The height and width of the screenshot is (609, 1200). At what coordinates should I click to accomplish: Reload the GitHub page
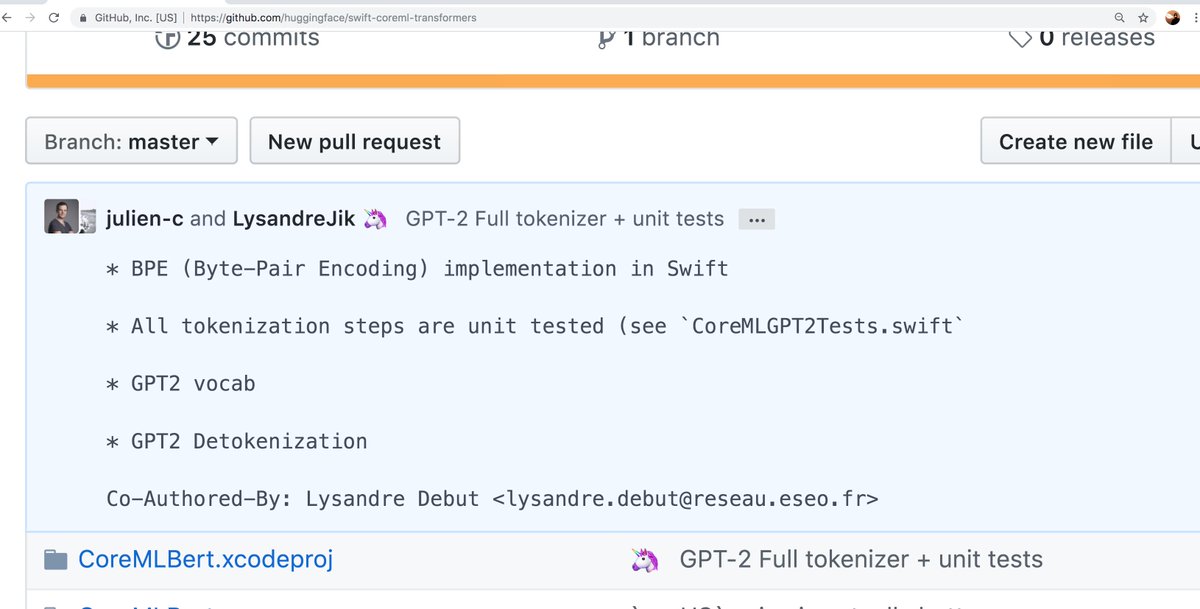(53, 18)
